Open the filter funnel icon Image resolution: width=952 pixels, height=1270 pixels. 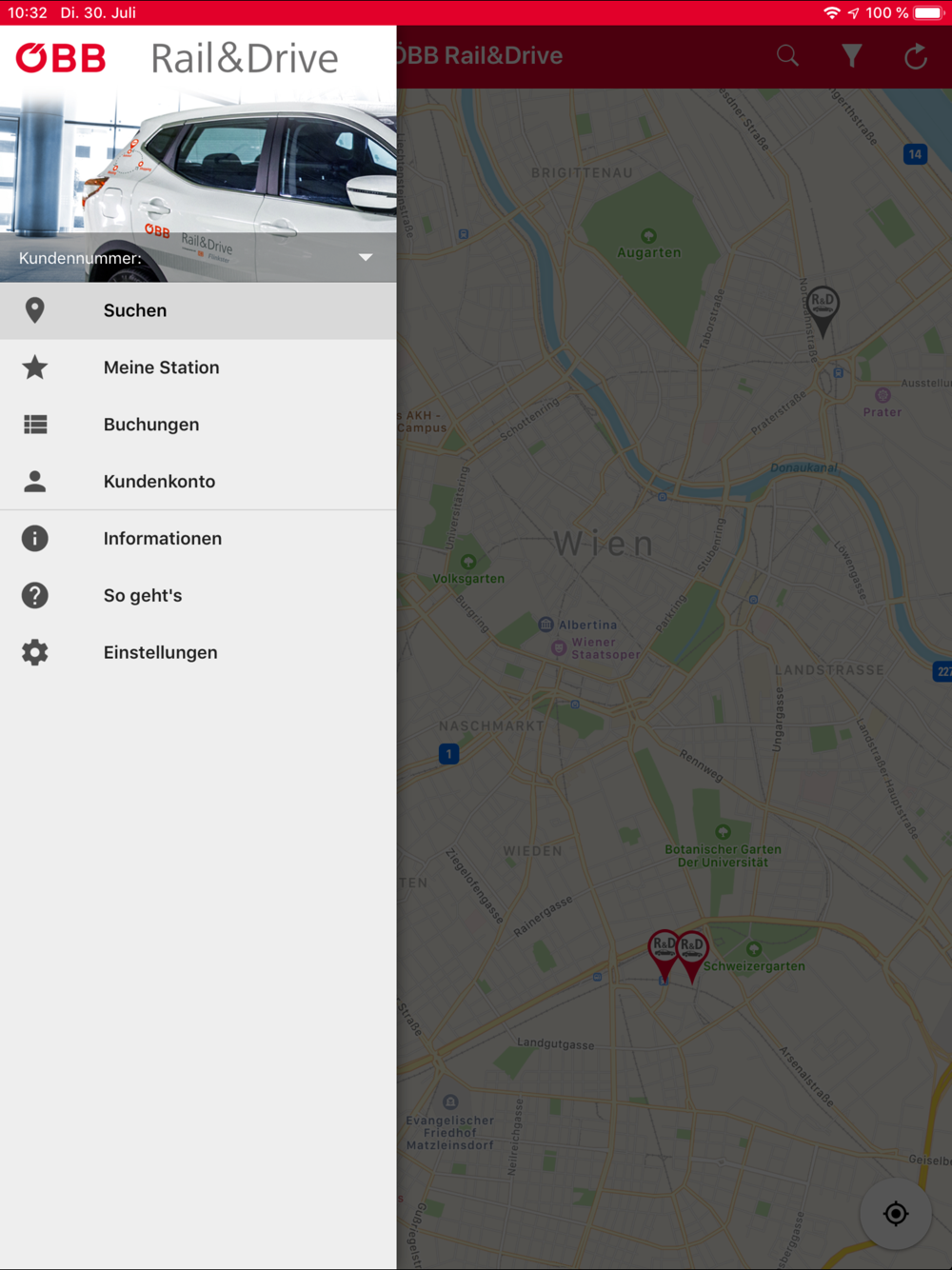coord(852,56)
